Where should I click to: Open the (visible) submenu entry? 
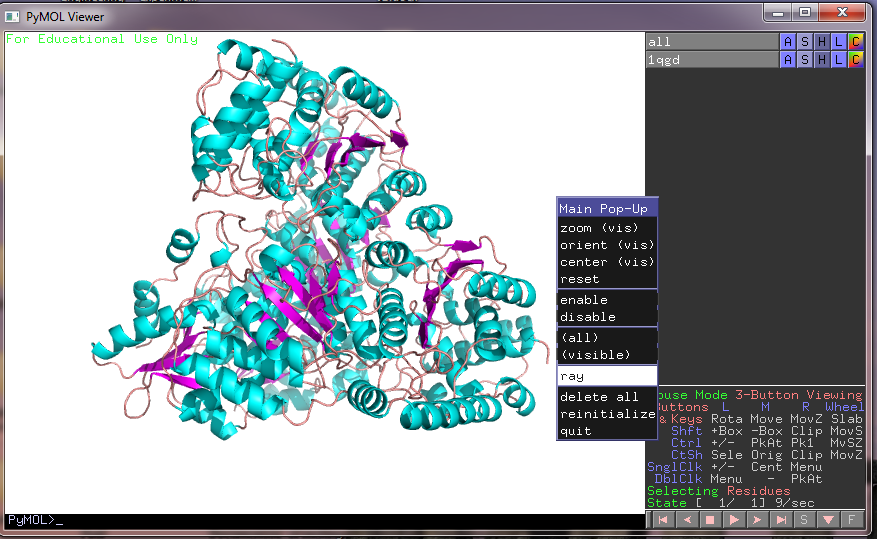point(607,354)
